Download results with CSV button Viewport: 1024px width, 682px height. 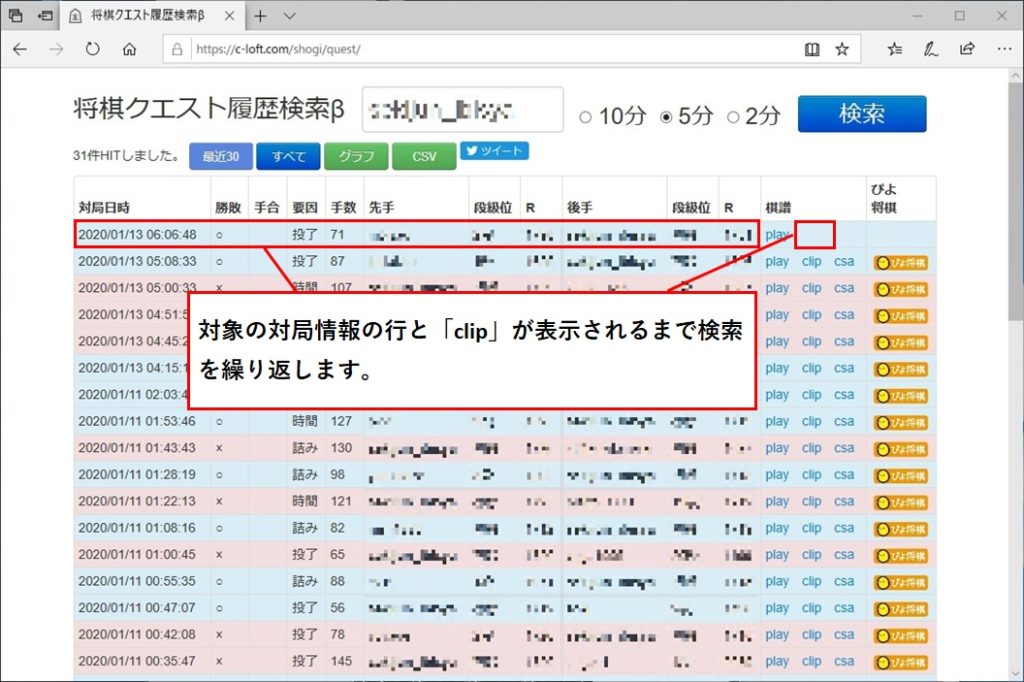[424, 156]
